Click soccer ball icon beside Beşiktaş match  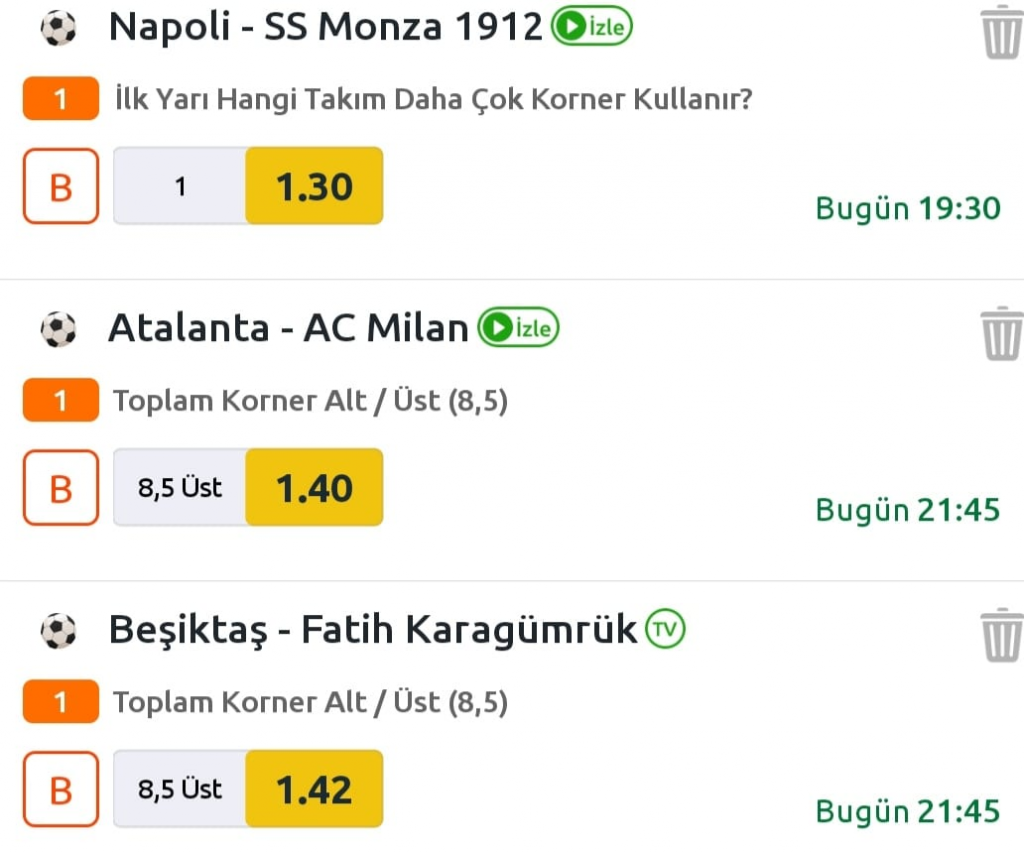tap(58, 630)
